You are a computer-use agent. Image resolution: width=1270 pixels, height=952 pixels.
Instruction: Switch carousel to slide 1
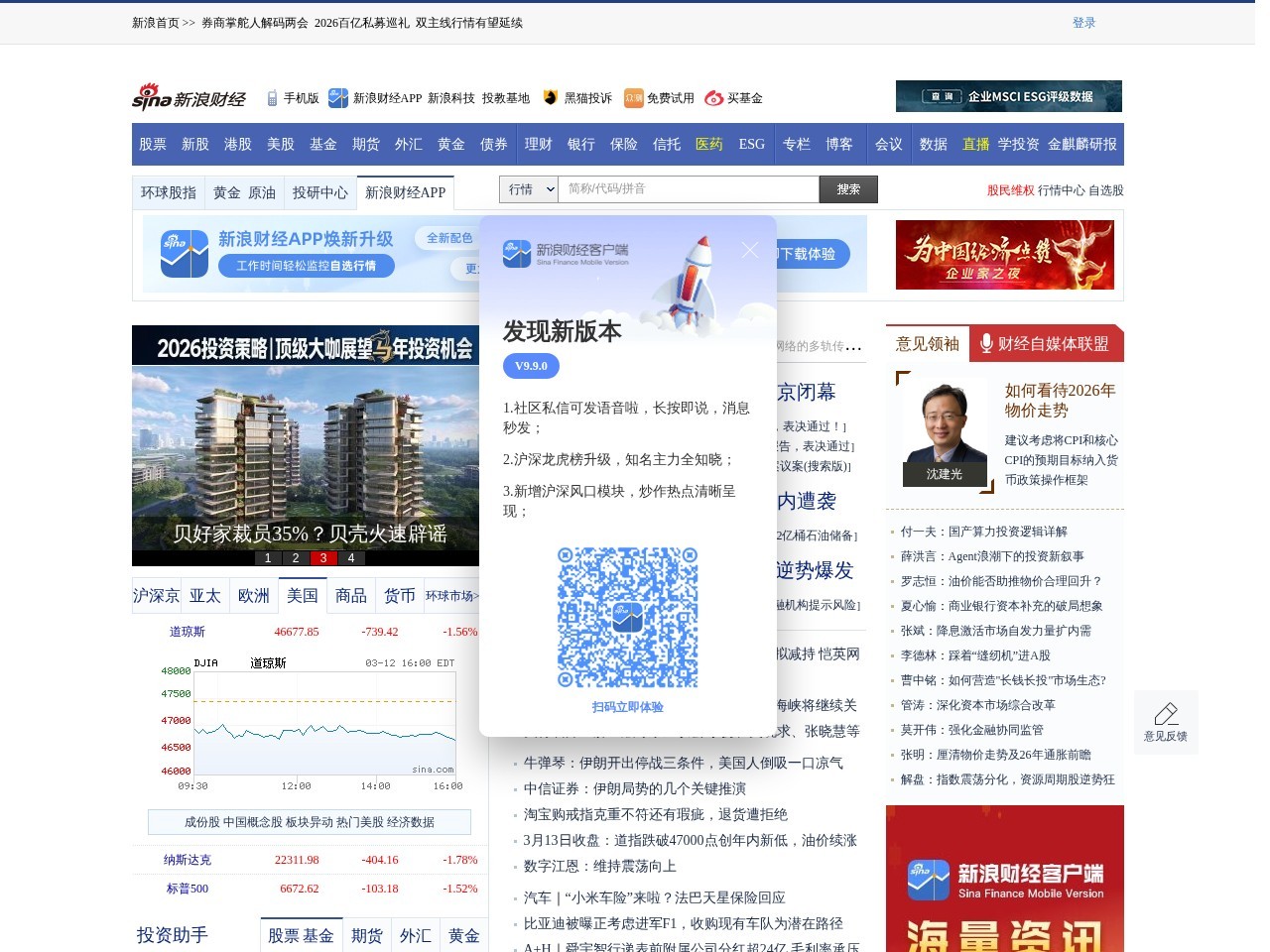pyautogui.click(x=268, y=558)
